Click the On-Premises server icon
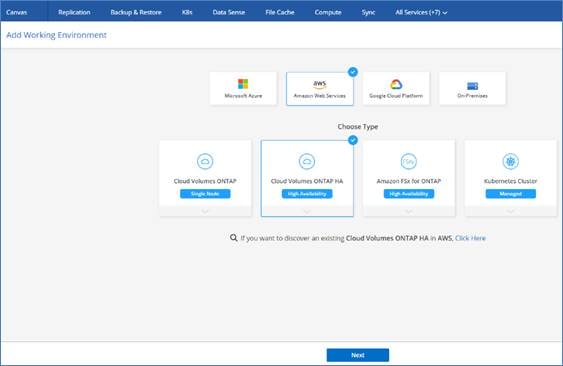Viewport: 563px width, 366px height. tap(473, 86)
